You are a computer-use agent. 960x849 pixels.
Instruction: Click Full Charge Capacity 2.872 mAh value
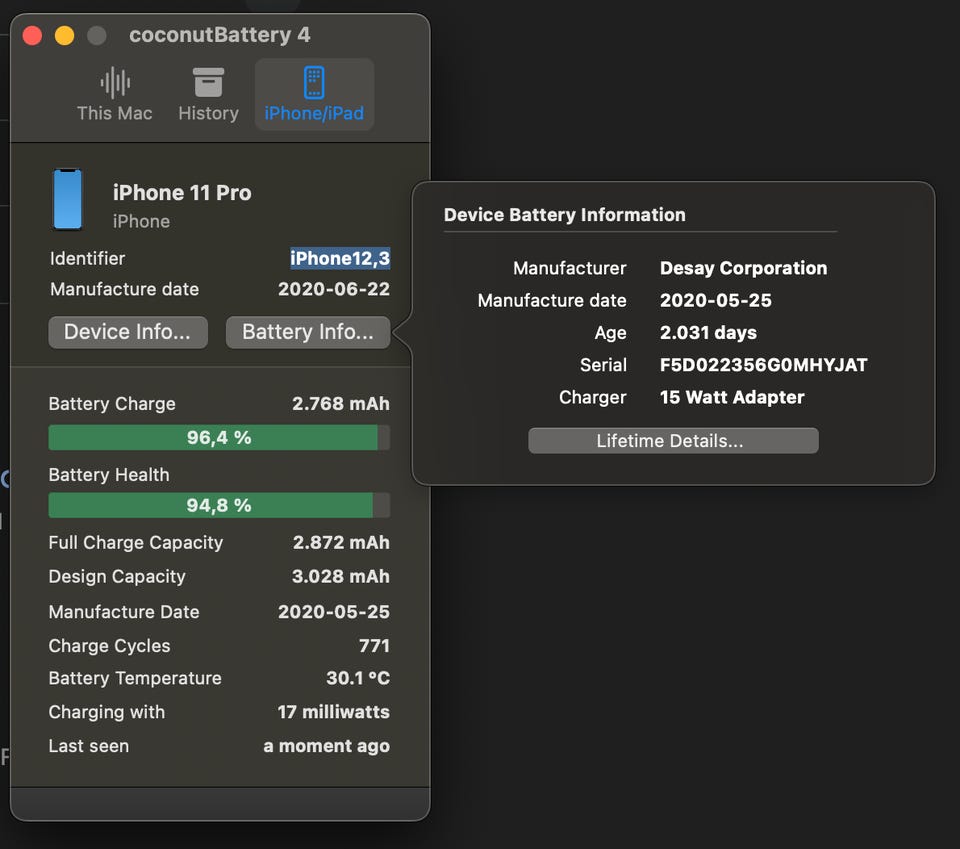pyautogui.click(x=341, y=542)
